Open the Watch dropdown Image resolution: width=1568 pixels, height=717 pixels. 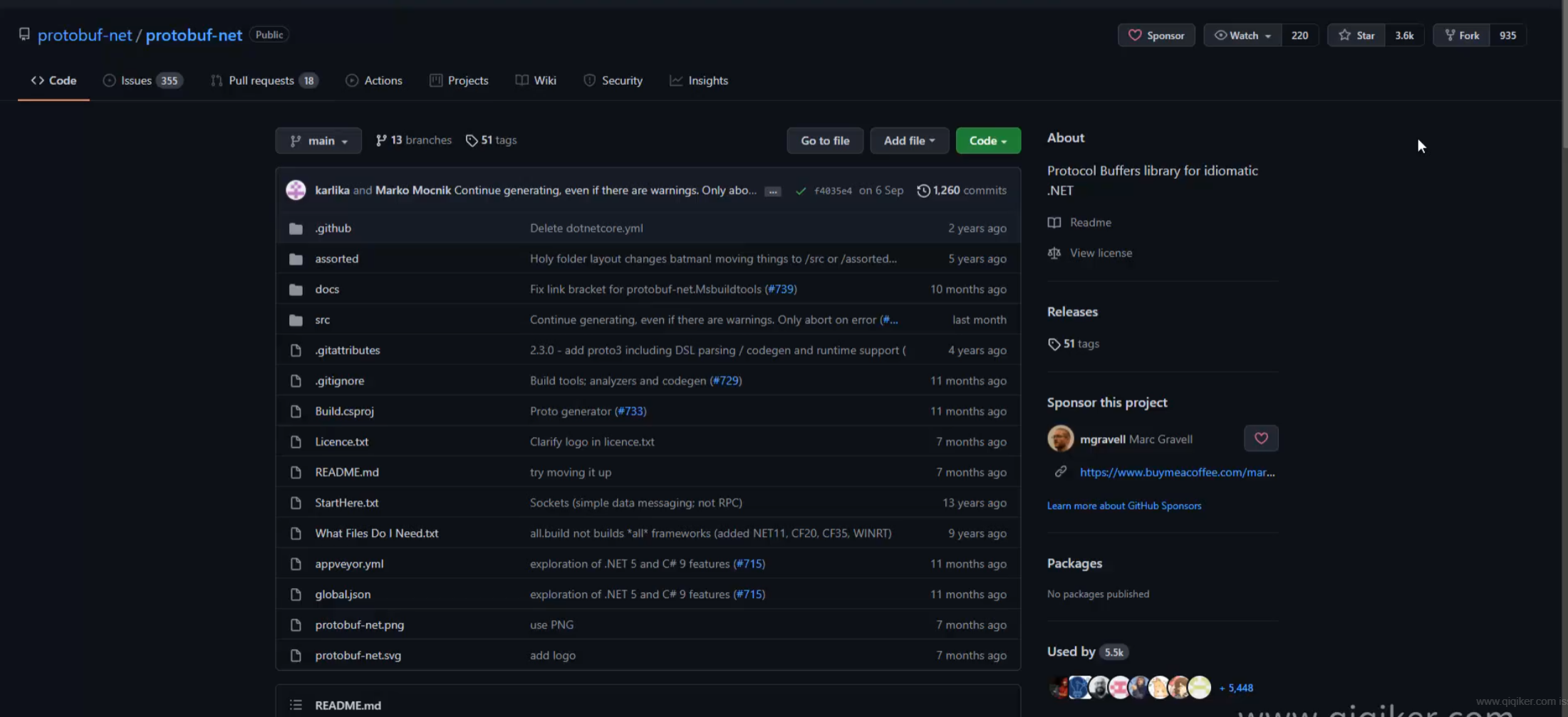coord(1242,35)
